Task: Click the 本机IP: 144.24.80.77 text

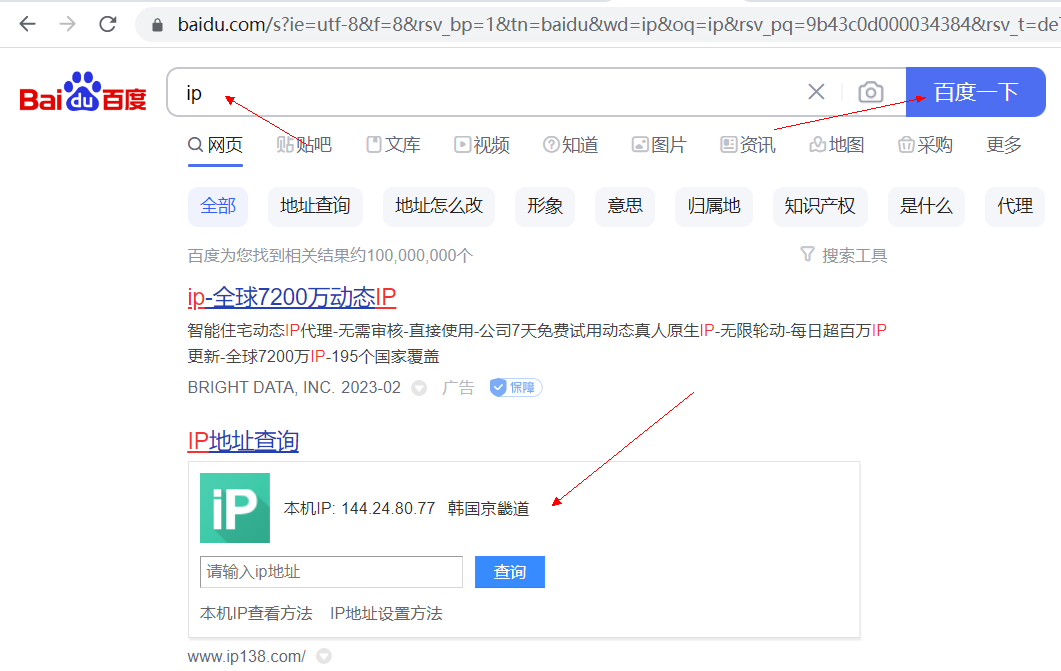Action: (x=359, y=509)
